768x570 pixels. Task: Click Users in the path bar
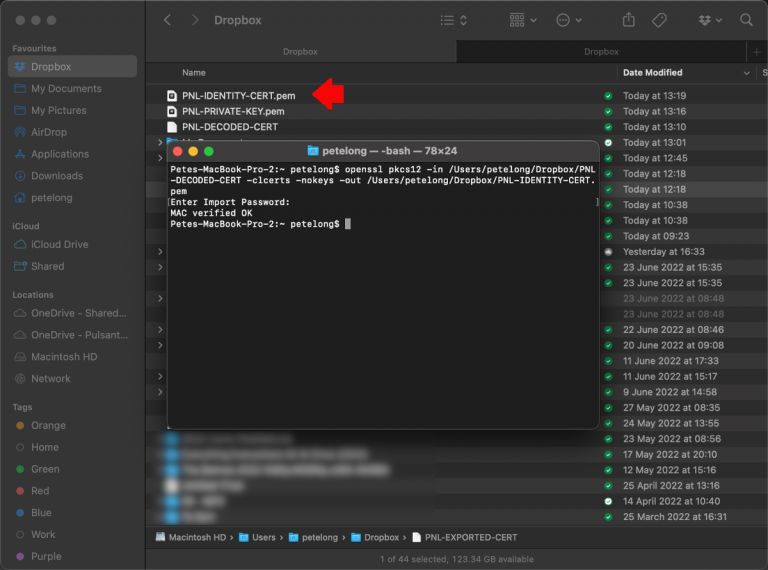coord(257,537)
